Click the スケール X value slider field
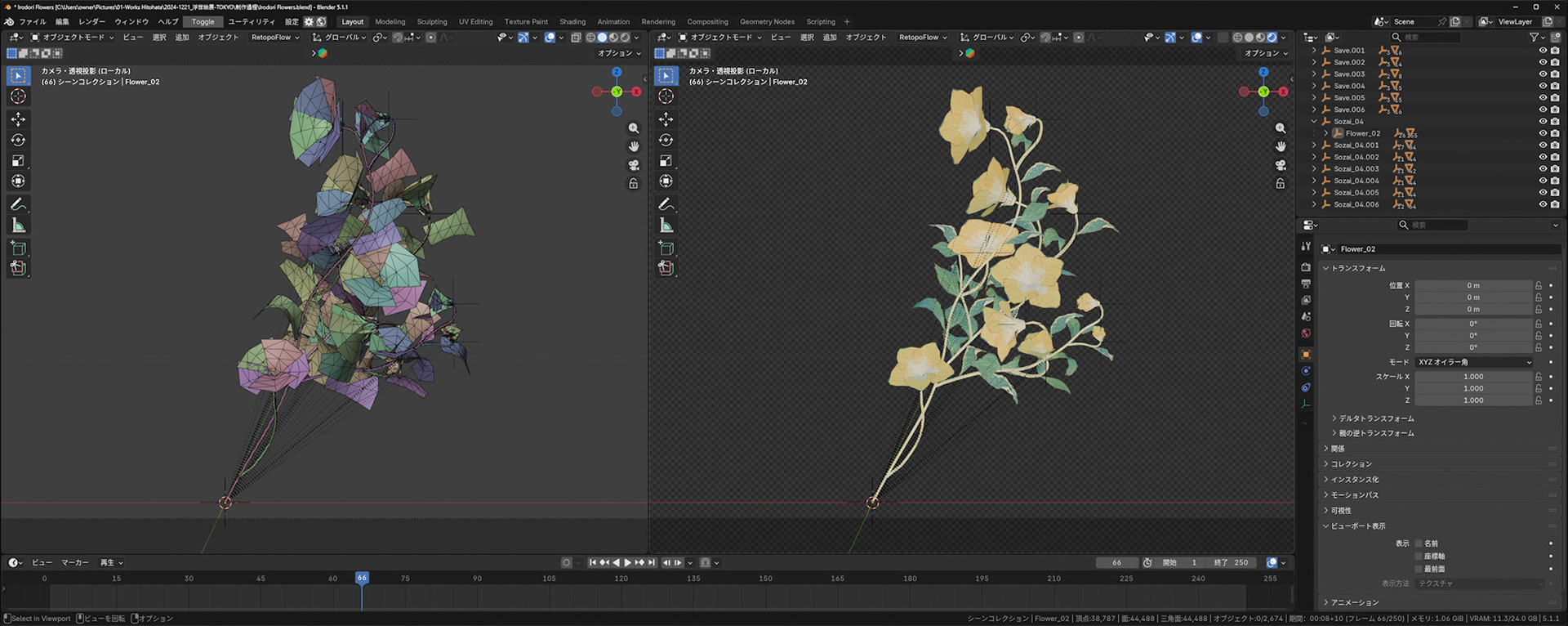 (x=1473, y=377)
